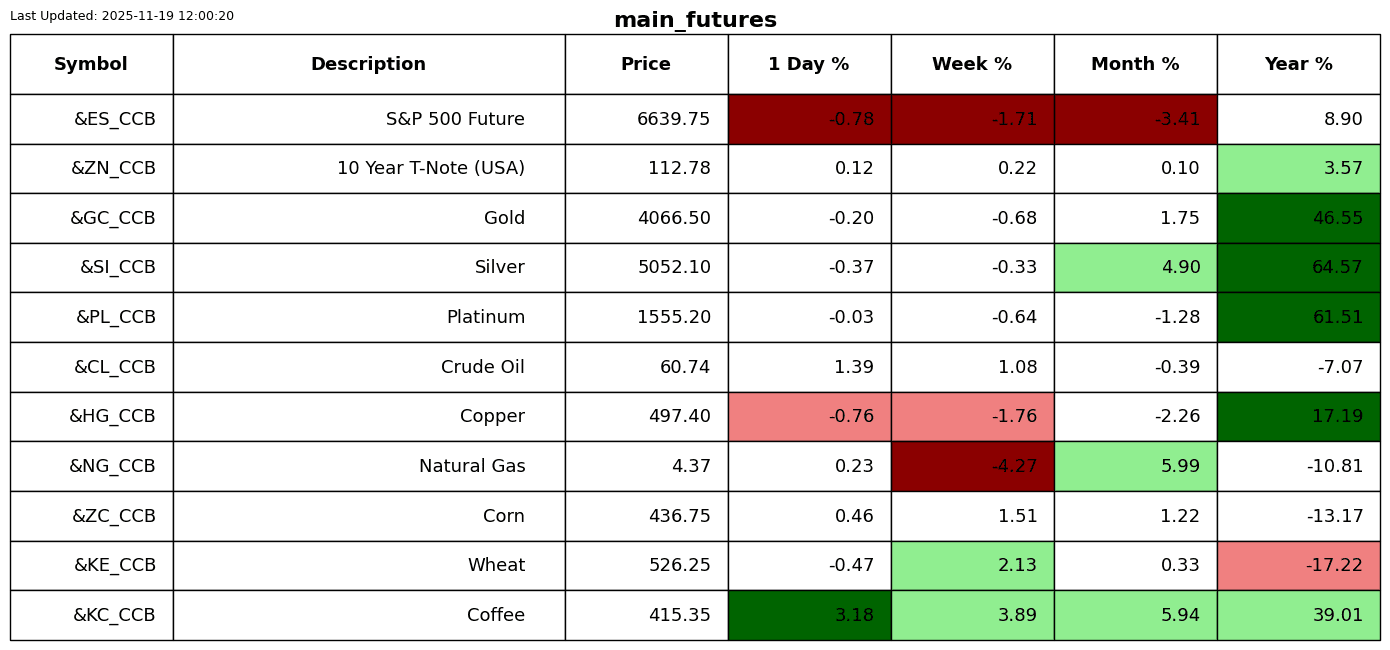The height and width of the screenshot is (650, 1390).
Task: Click the Symbol column header
Action: [91, 65]
